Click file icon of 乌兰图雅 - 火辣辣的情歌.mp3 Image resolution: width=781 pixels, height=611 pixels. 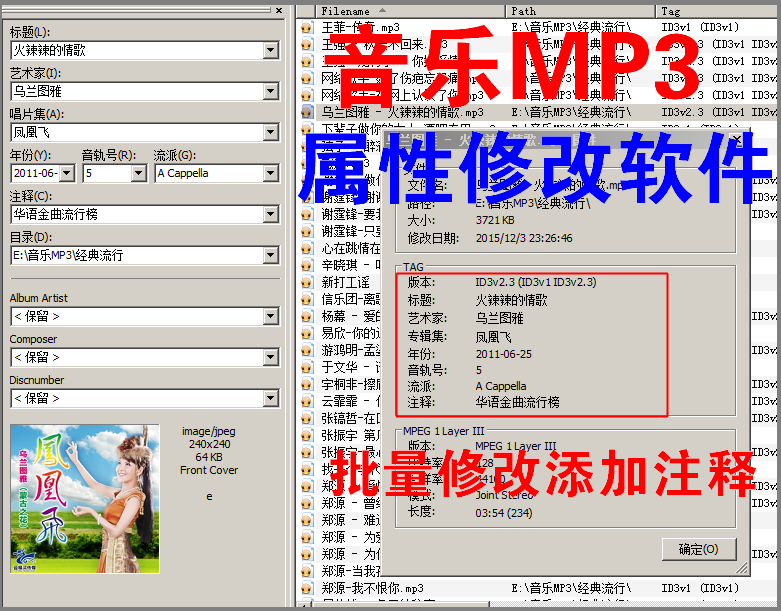point(307,112)
